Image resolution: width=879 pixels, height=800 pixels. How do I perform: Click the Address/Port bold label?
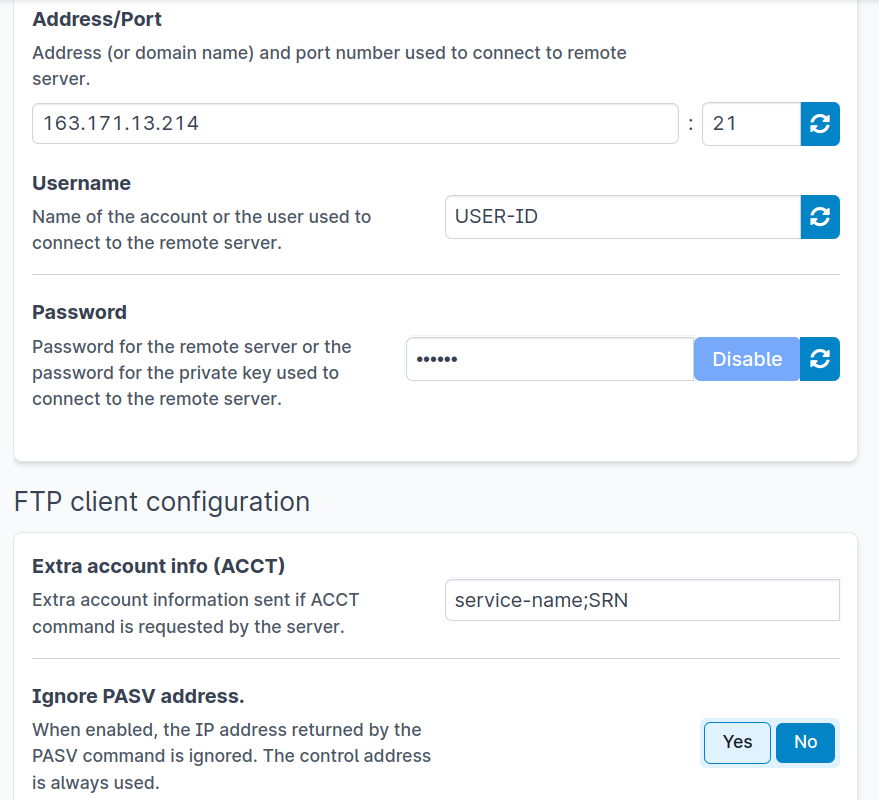coord(97,19)
